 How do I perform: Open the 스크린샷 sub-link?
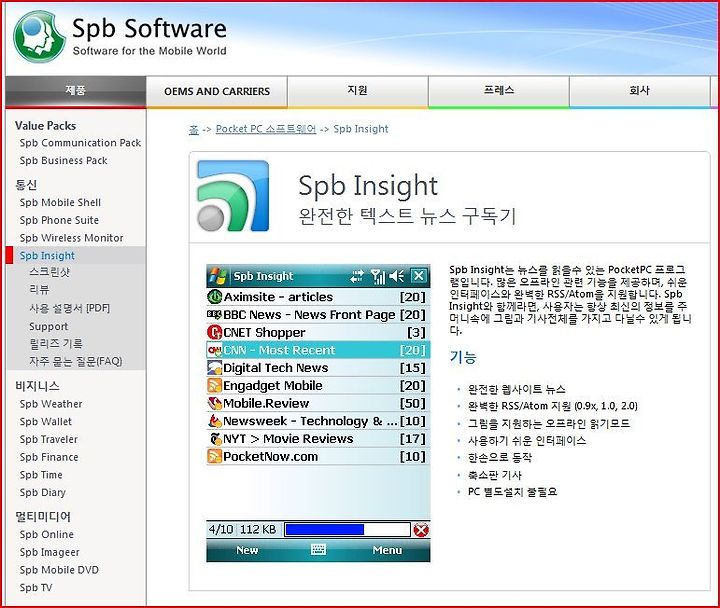50,272
